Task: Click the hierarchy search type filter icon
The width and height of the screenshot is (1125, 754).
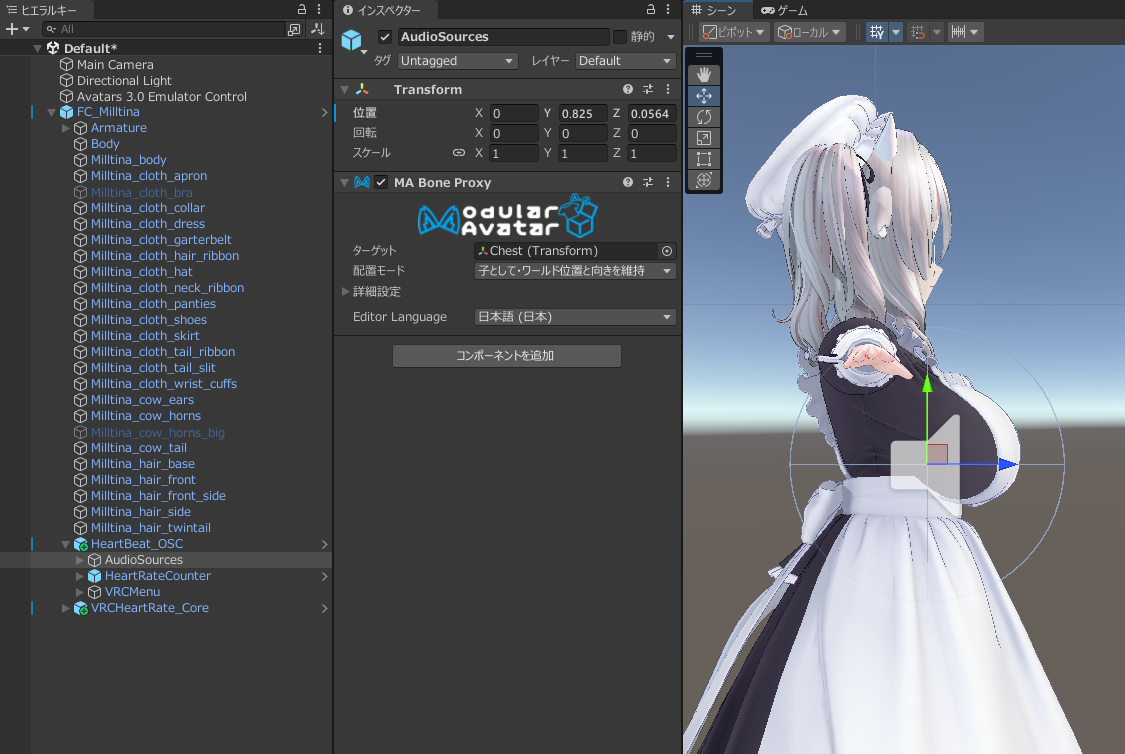Action: 294,29
